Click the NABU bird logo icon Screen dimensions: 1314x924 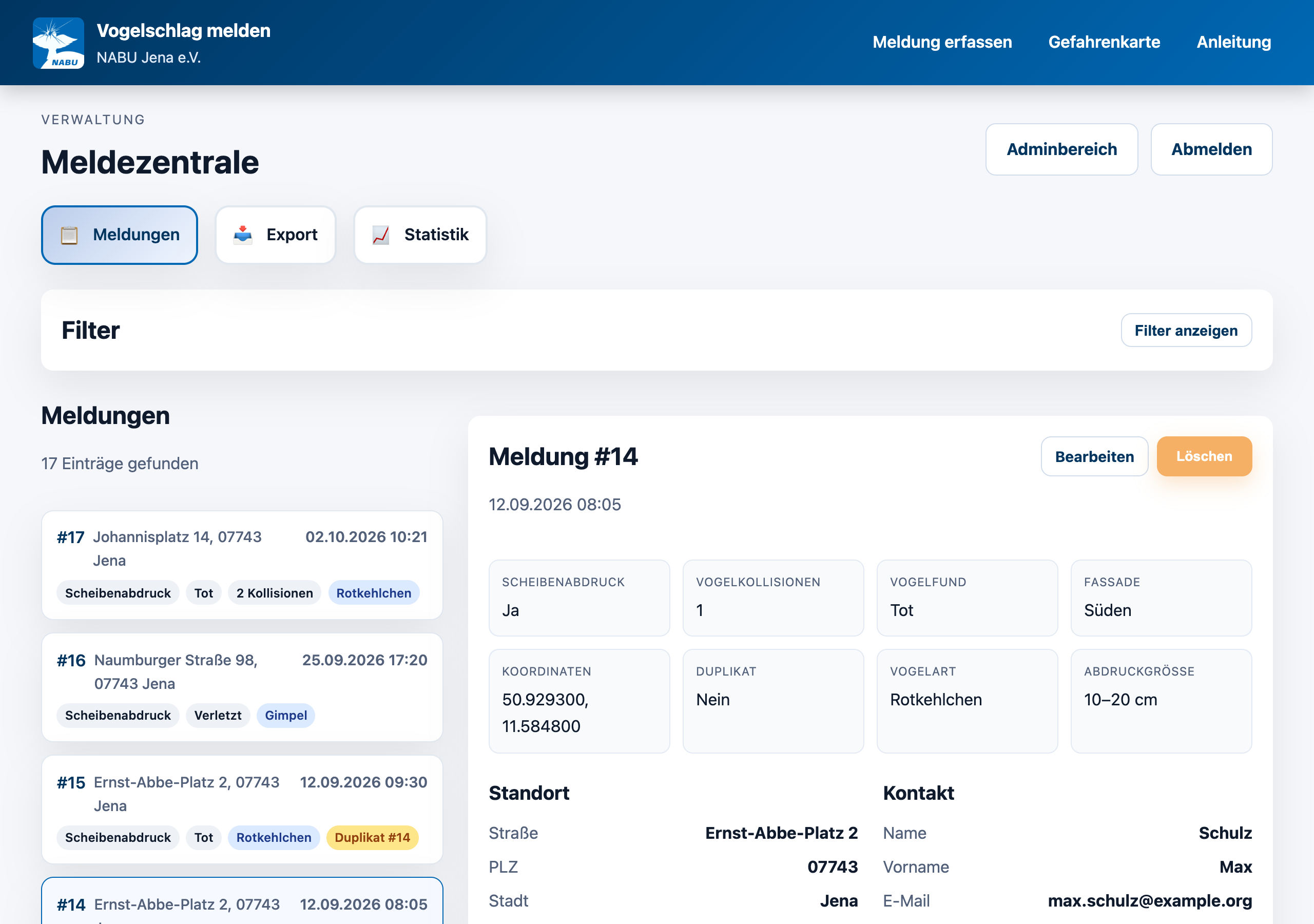coord(59,43)
